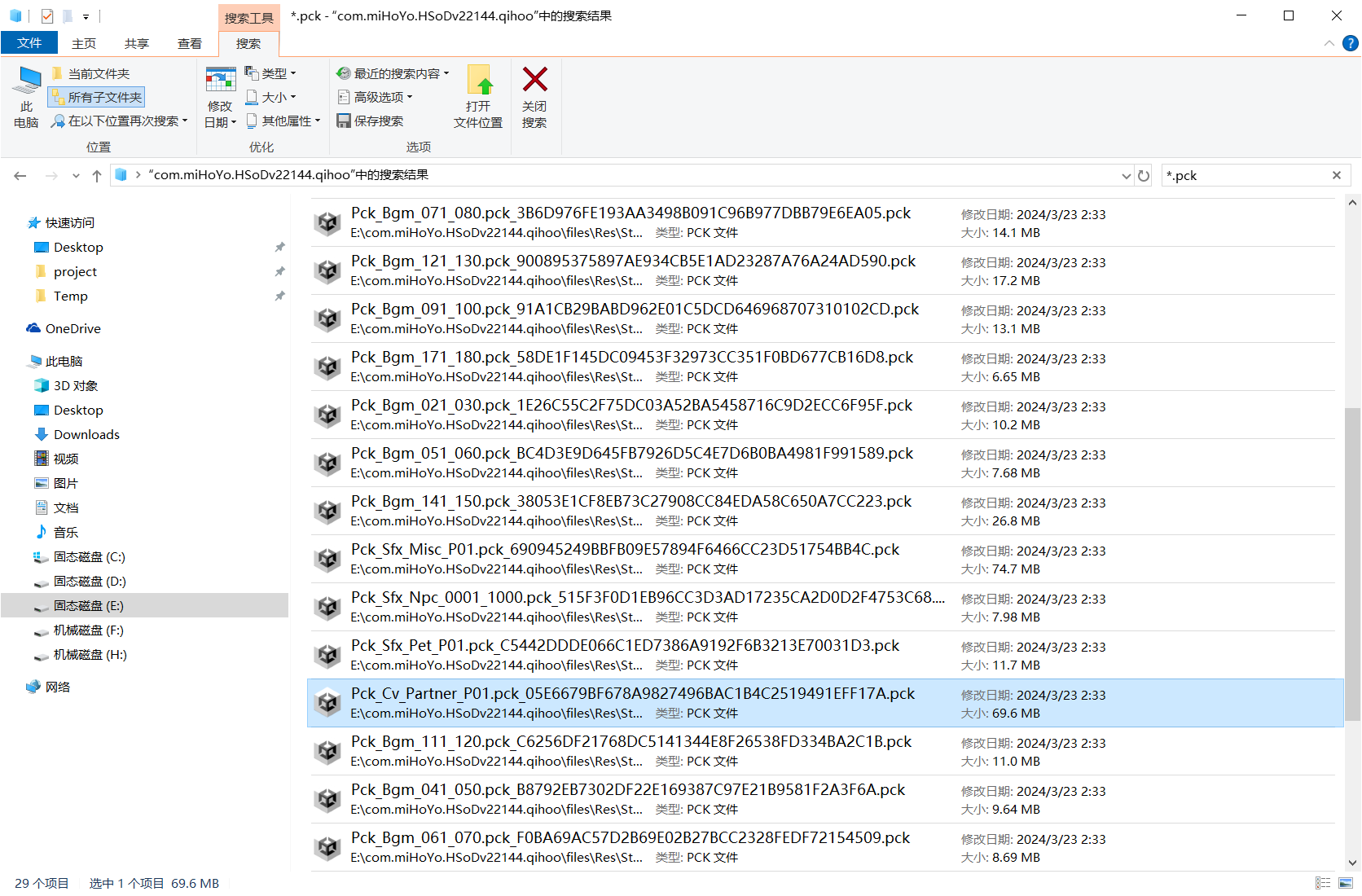The height and width of the screenshot is (896, 1362).
Task: Expand 类型 filter dropdown
Action: pos(271,73)
